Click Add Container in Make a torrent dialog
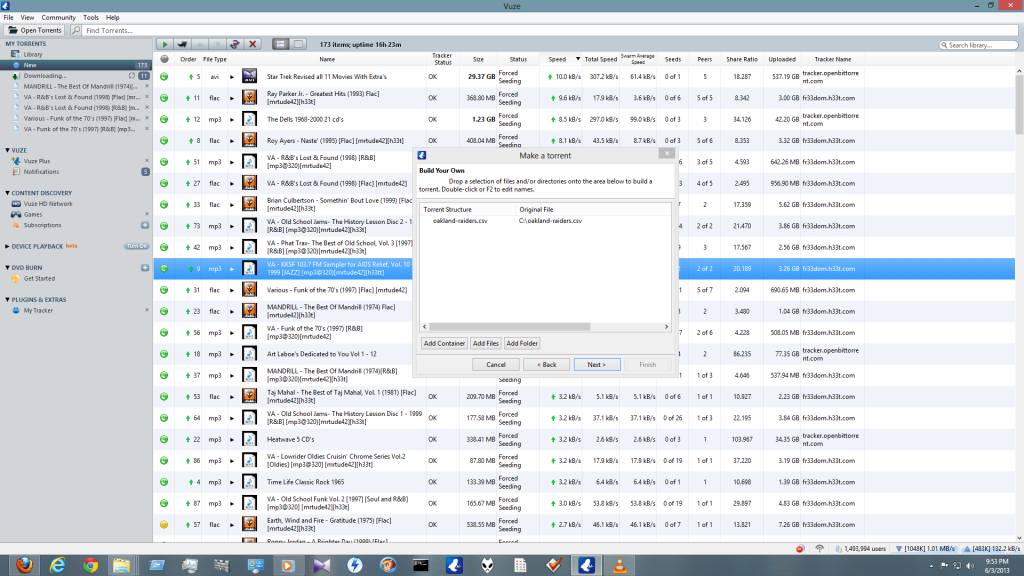This screenshot has width=1024, height=576. [x=444, y=344]
